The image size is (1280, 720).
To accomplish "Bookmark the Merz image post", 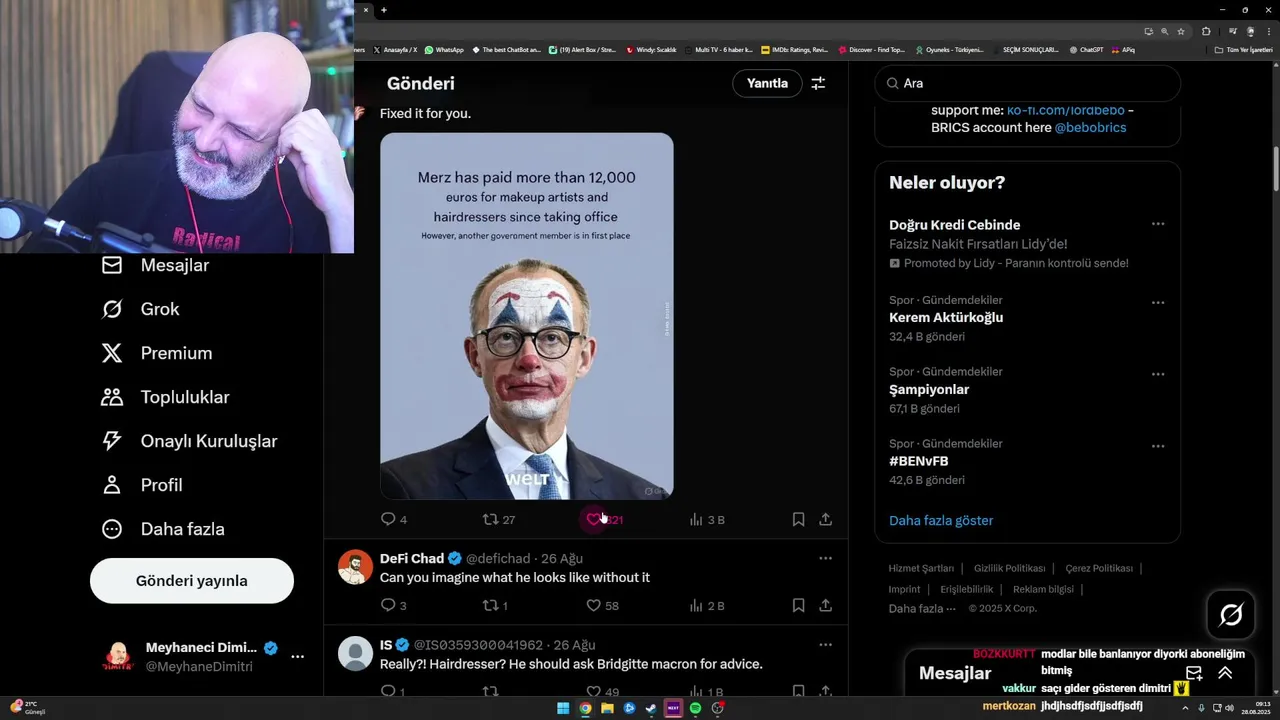I will tap(798, 519).
